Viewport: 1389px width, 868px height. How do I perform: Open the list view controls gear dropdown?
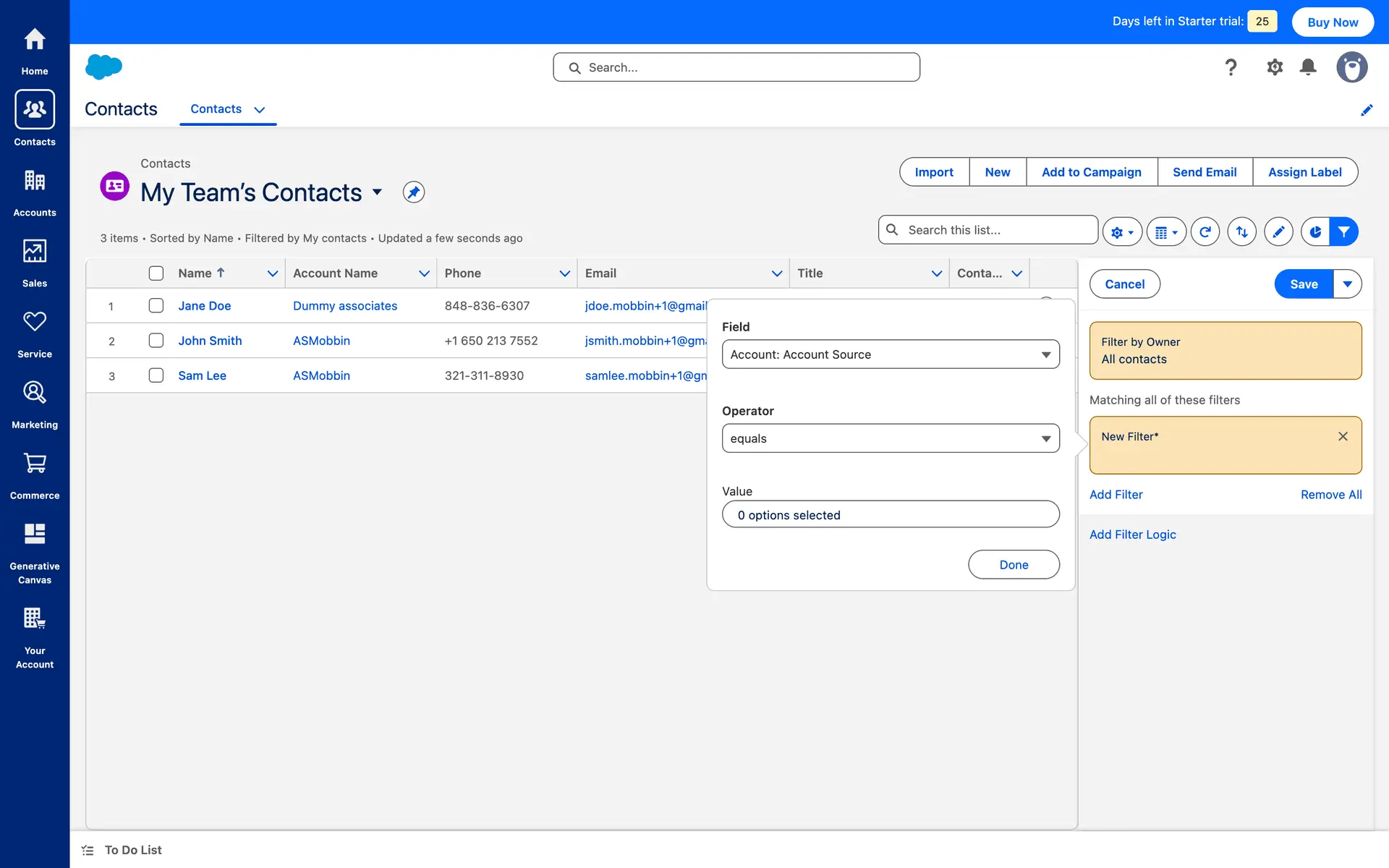1121,232
